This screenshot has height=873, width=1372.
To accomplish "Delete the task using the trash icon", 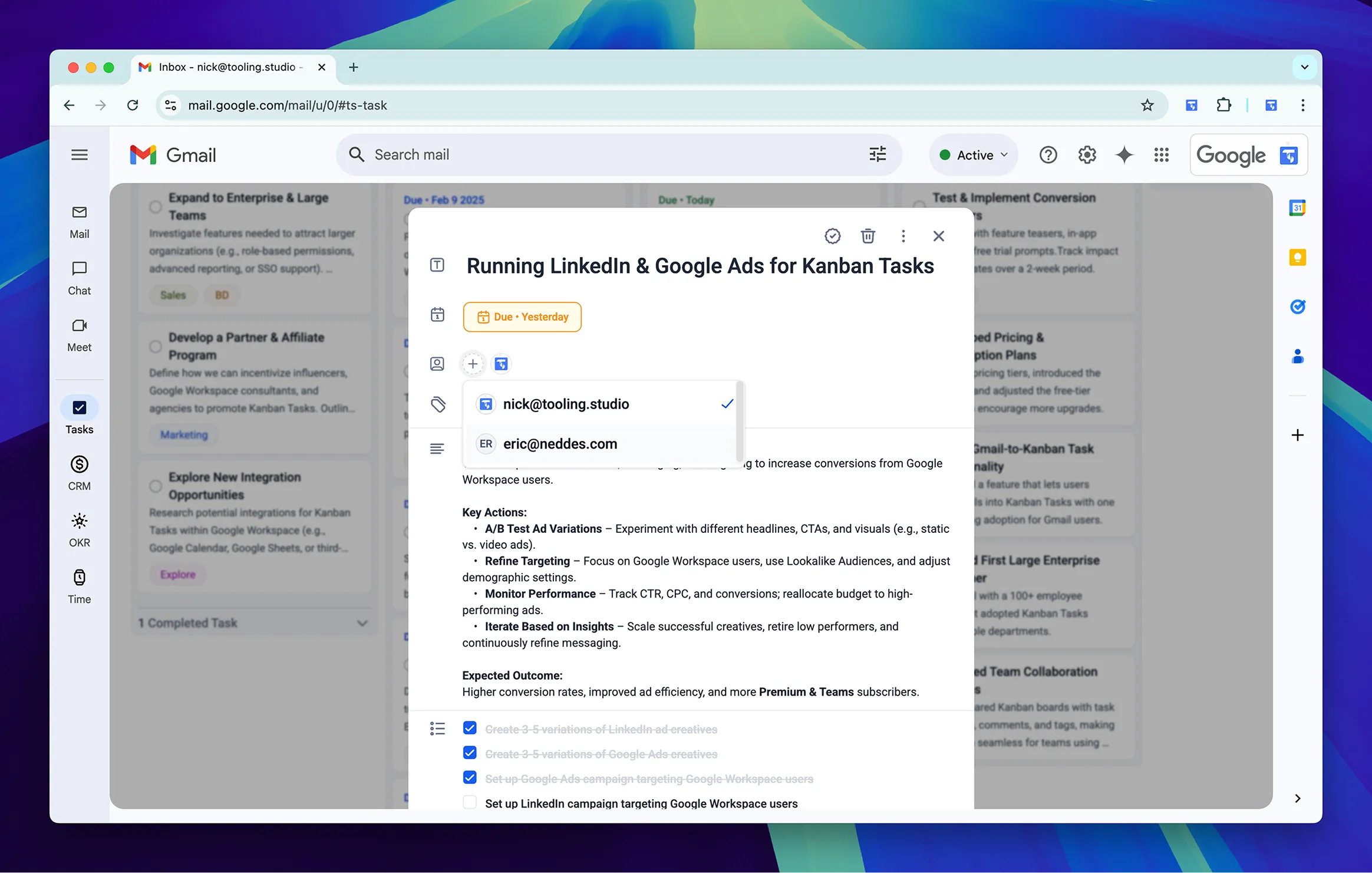I will coord(868,236).
